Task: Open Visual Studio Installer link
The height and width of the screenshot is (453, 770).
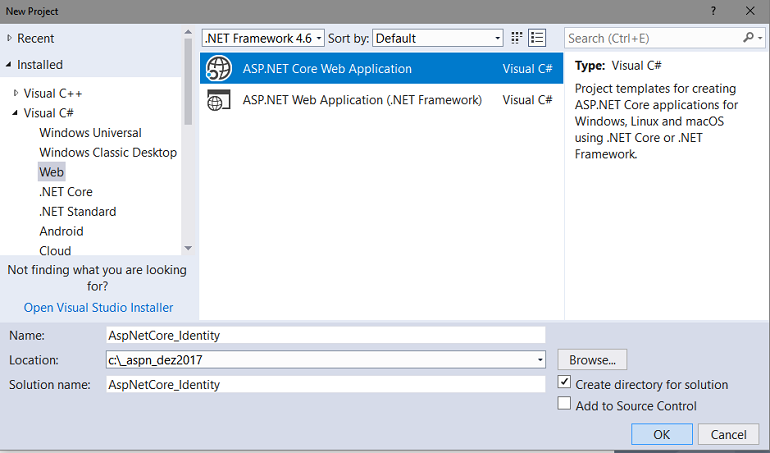Action: [x=98, y=308]
